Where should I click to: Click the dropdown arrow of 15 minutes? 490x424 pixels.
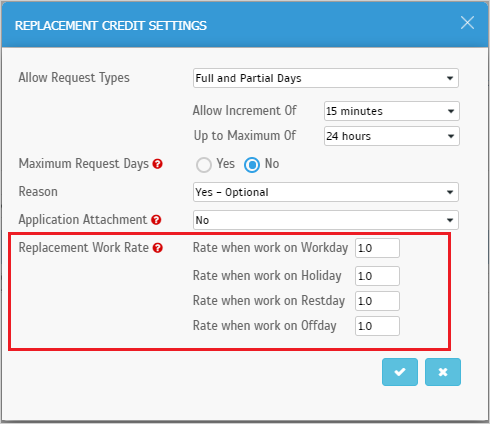point(451,111)
